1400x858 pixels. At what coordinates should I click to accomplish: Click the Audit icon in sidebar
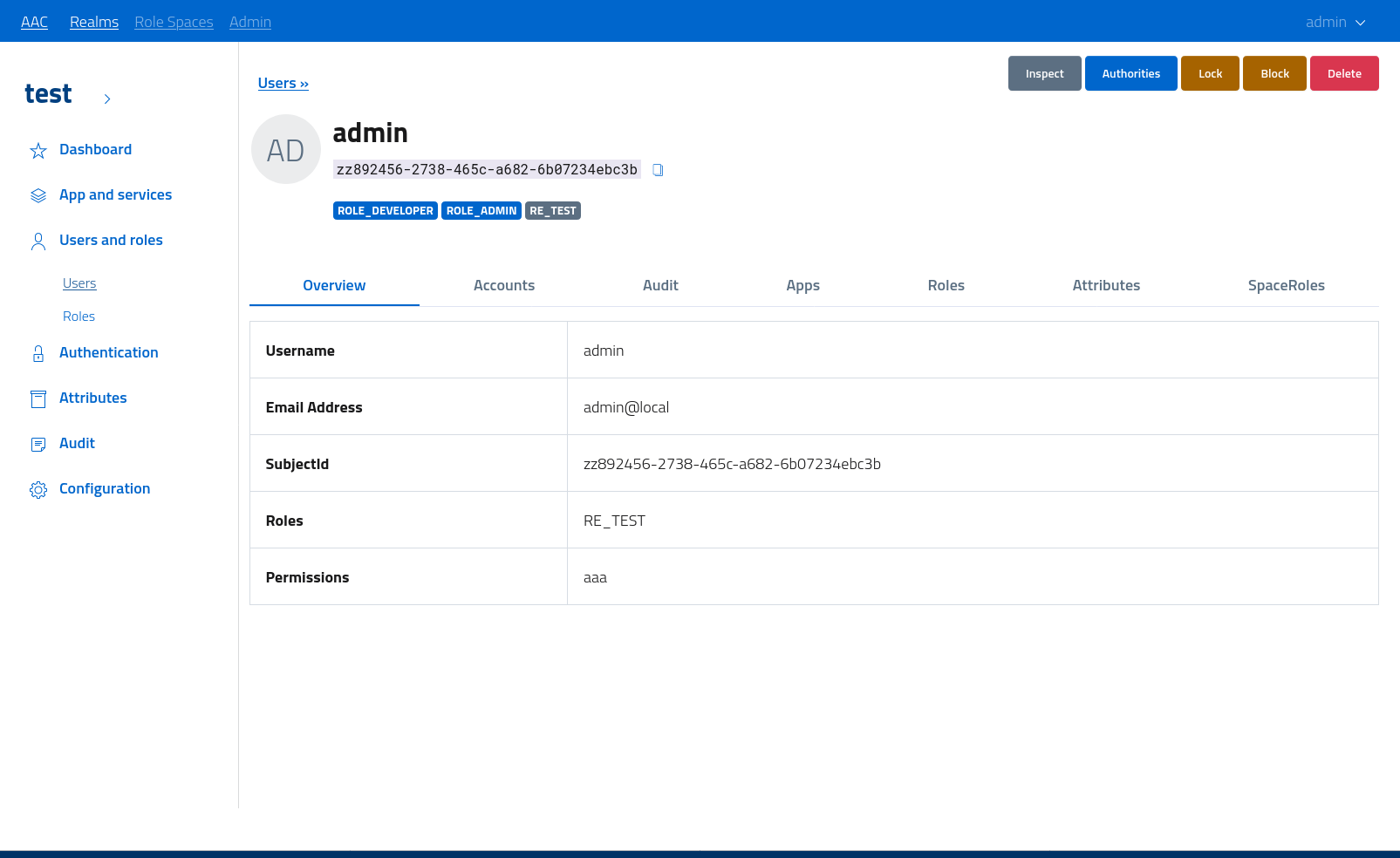pos(38,445)
